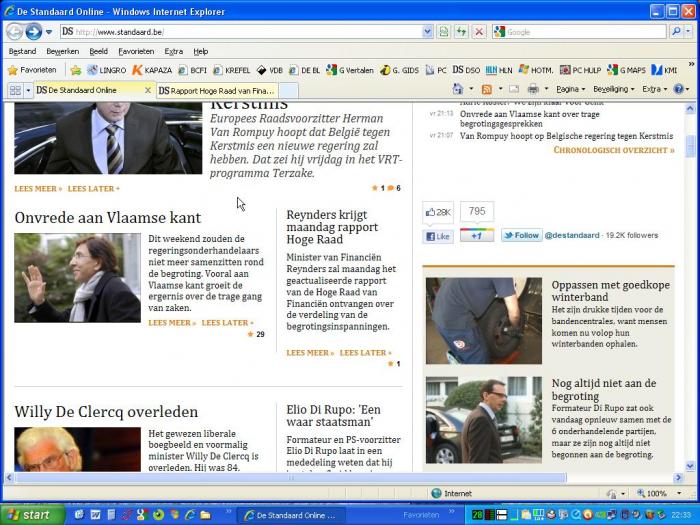Click the blue Help question mark icon
This screenshot has width=700, height=525.
pyautogui.click(x=678, y=89)
